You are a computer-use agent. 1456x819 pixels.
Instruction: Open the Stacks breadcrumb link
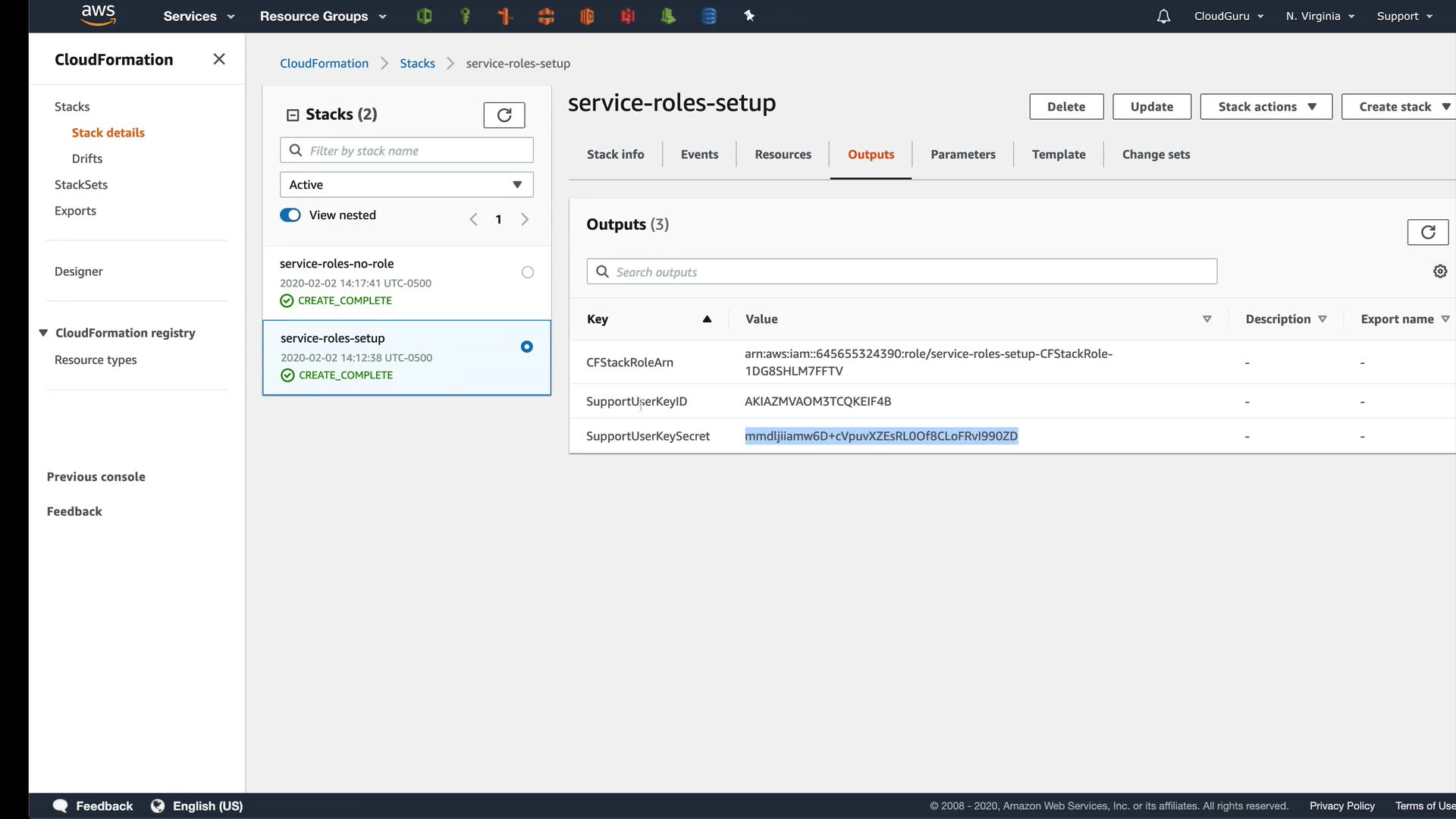(417, 64)
